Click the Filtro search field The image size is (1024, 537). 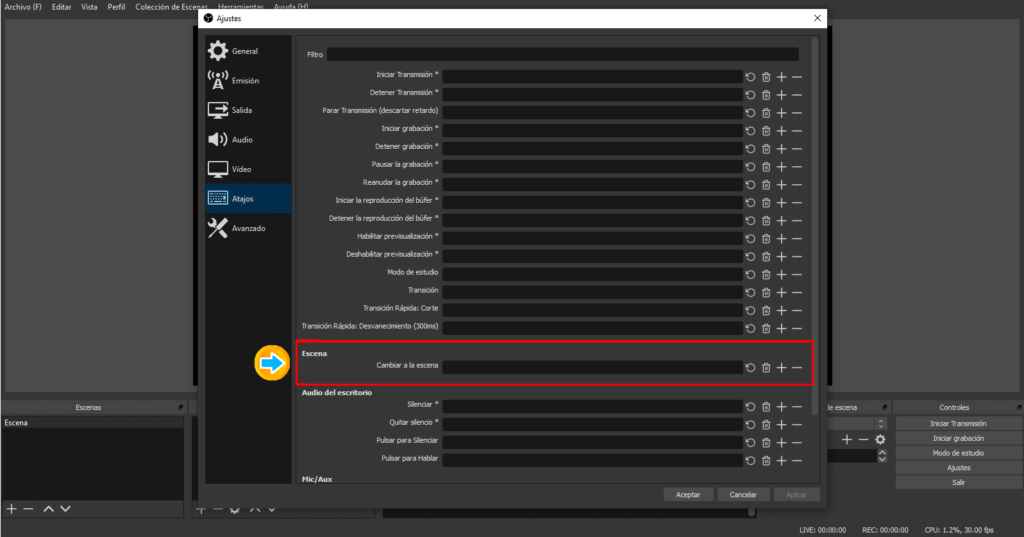point(562,55)
